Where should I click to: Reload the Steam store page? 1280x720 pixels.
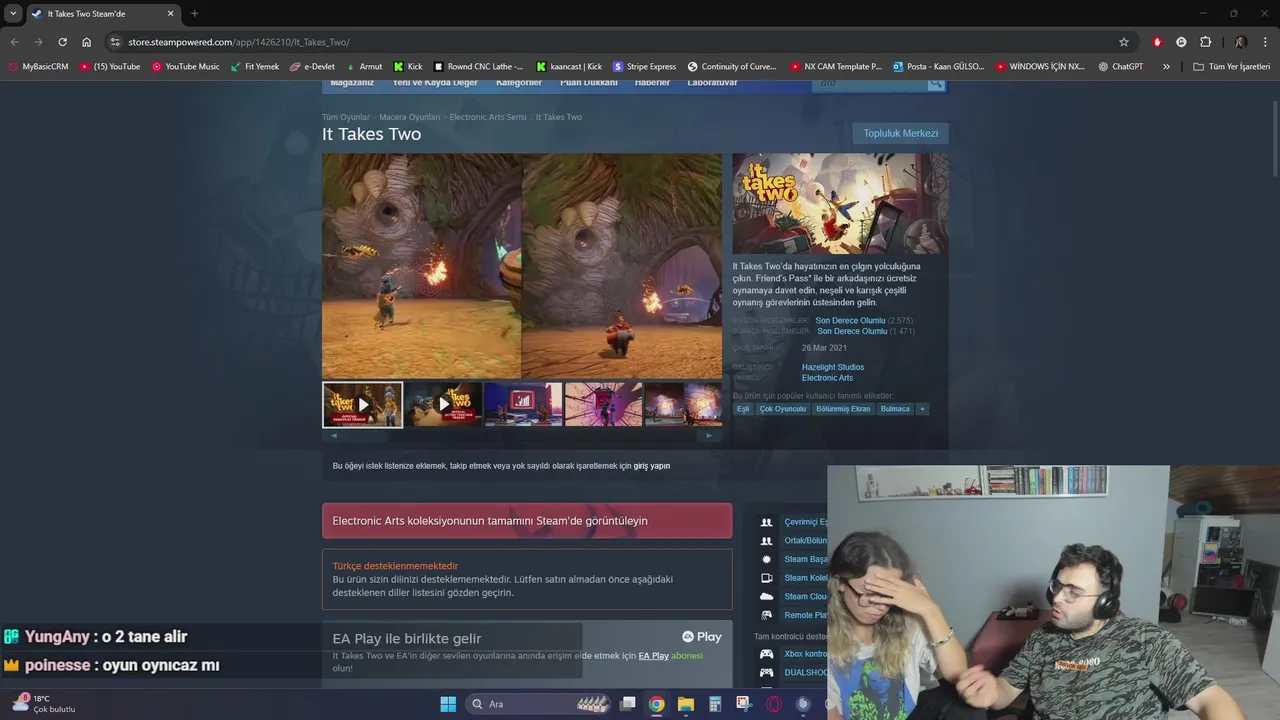coord(62,42)
